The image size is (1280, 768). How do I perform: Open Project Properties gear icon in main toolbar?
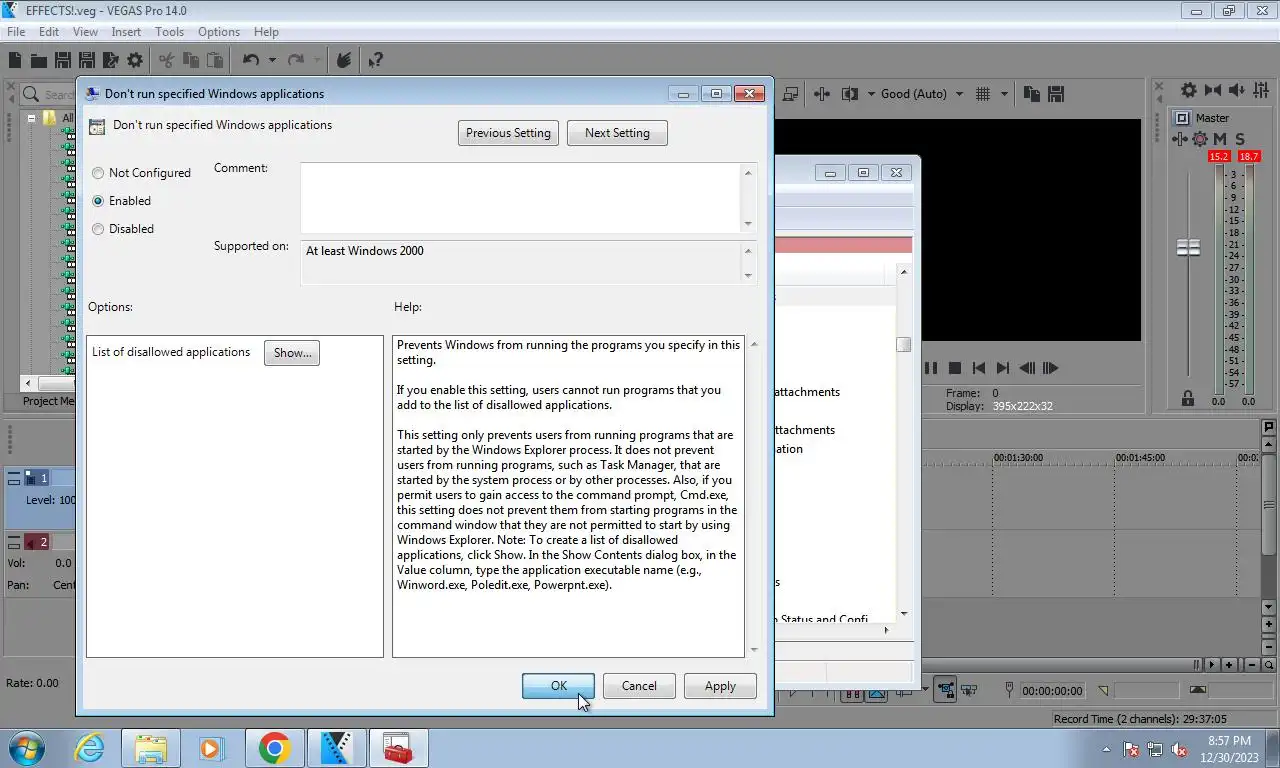coord(135,60)
